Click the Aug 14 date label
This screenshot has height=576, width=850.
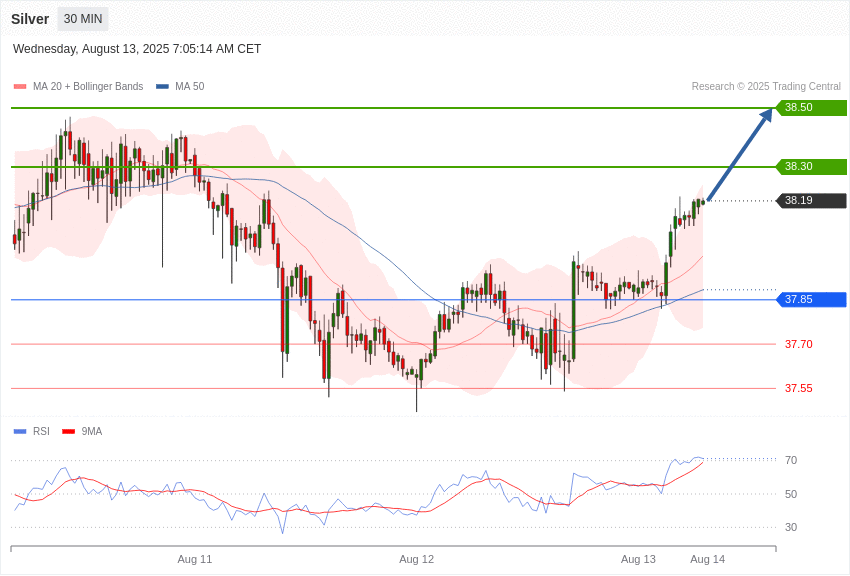pos(707,559)
